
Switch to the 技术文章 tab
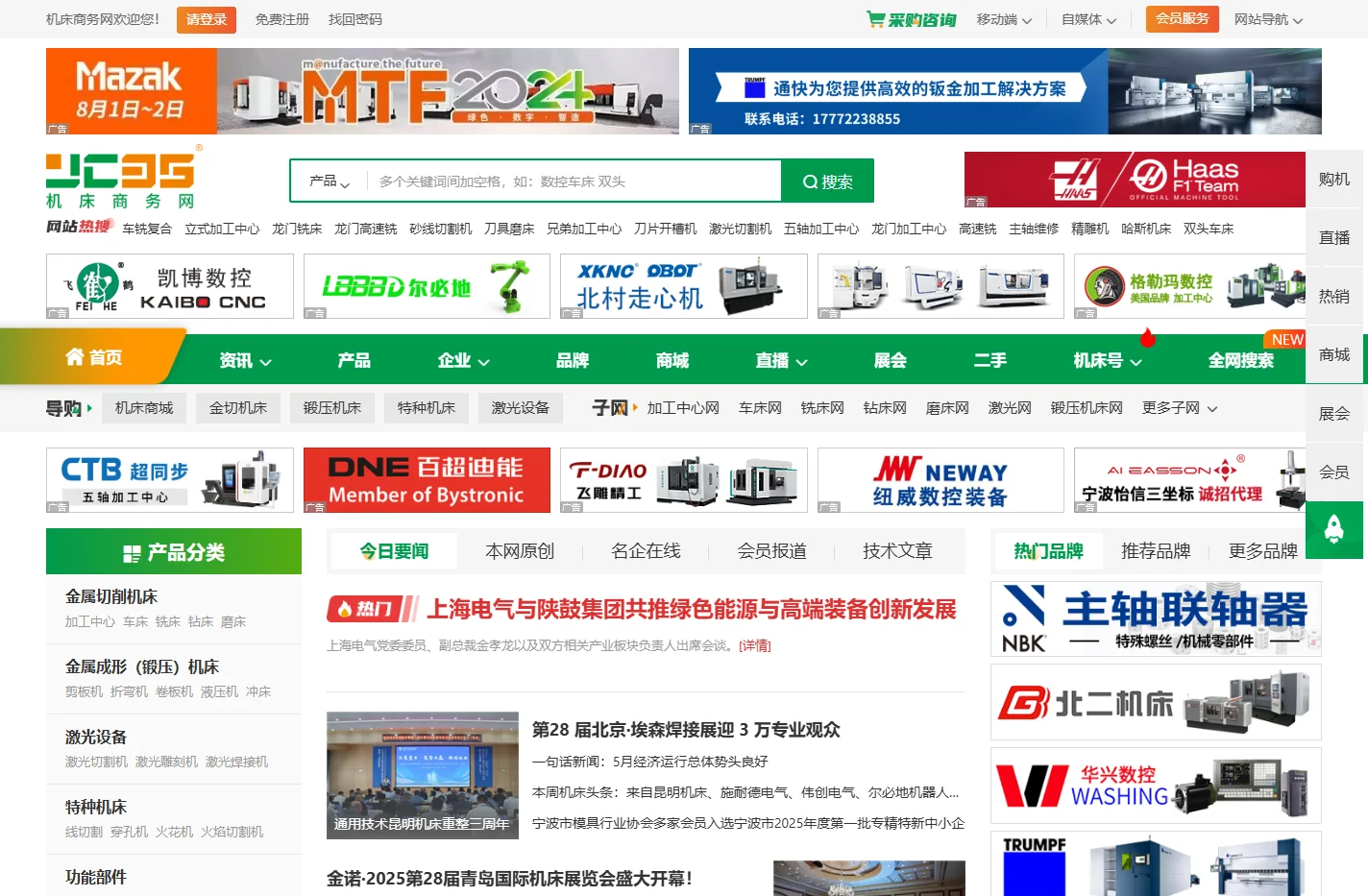pos(897,551)
